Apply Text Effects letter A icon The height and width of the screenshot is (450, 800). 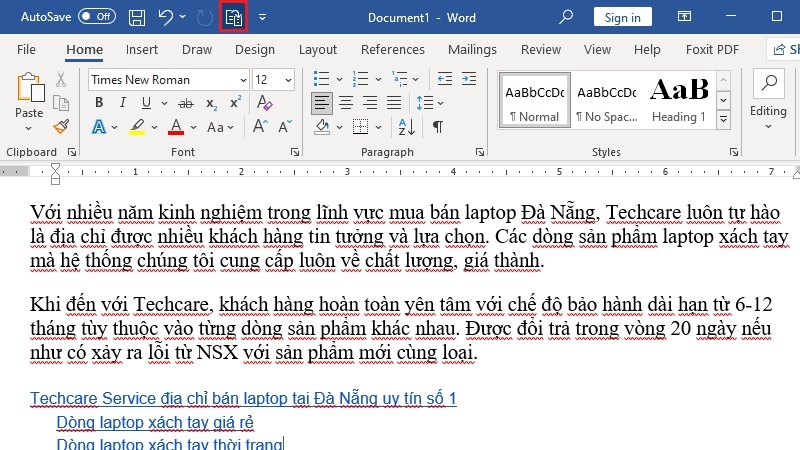[98, 127]
